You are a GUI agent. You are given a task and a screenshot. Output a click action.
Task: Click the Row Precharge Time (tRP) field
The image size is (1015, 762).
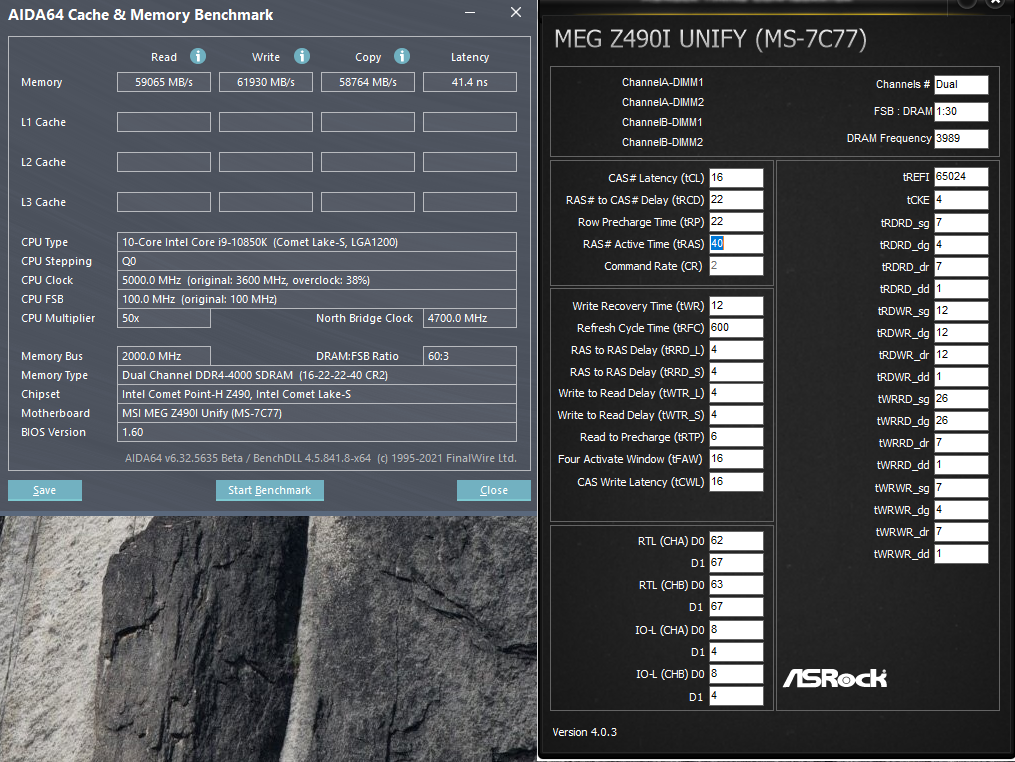736,221
